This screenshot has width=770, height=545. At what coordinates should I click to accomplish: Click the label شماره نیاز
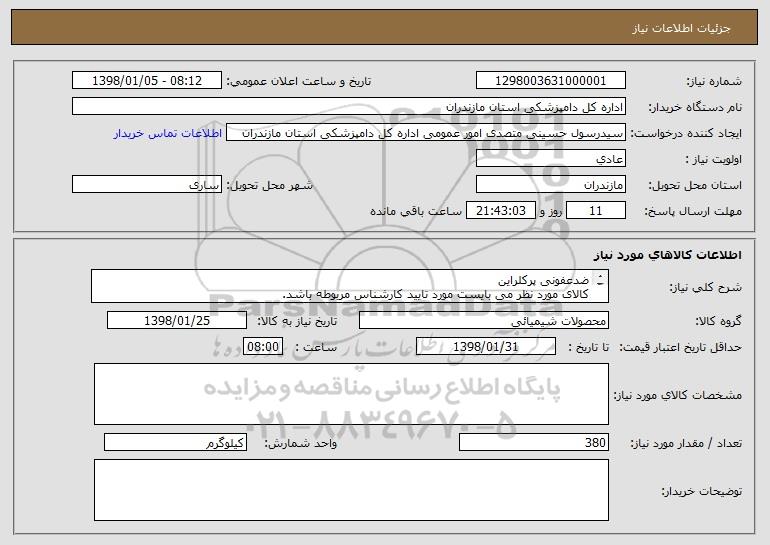pyautogui.click(x=714, y=82)
